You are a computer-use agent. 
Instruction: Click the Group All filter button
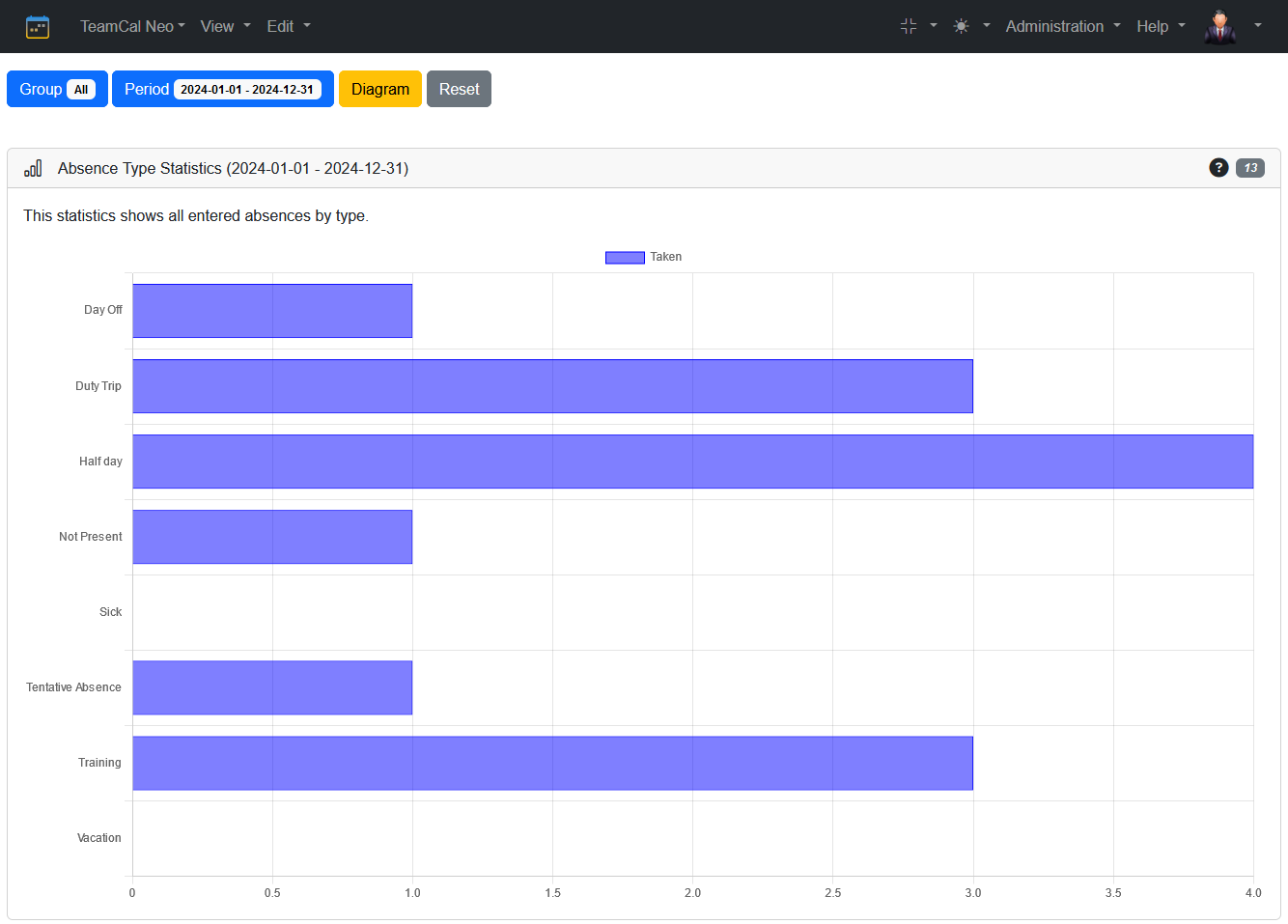[x=57, y=89]
